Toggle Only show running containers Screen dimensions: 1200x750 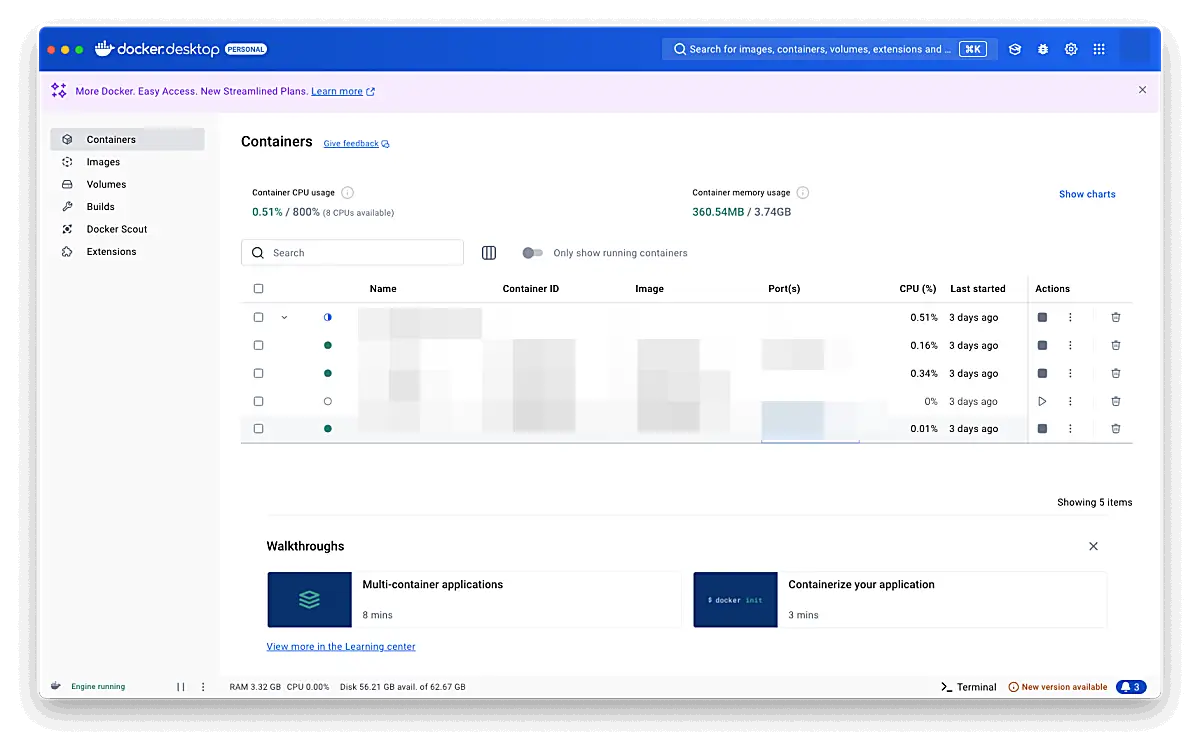532,253
